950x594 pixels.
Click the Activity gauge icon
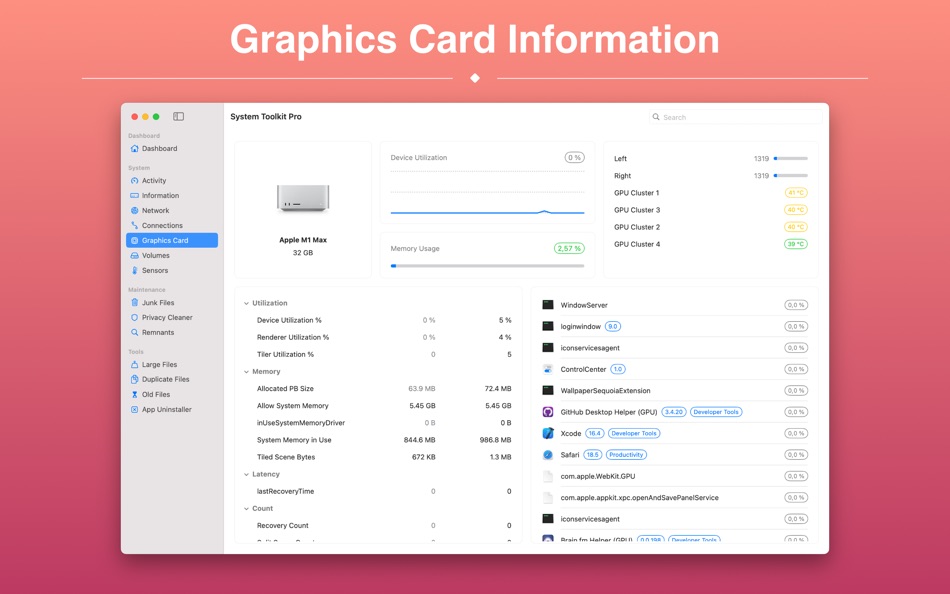[135, 181]
